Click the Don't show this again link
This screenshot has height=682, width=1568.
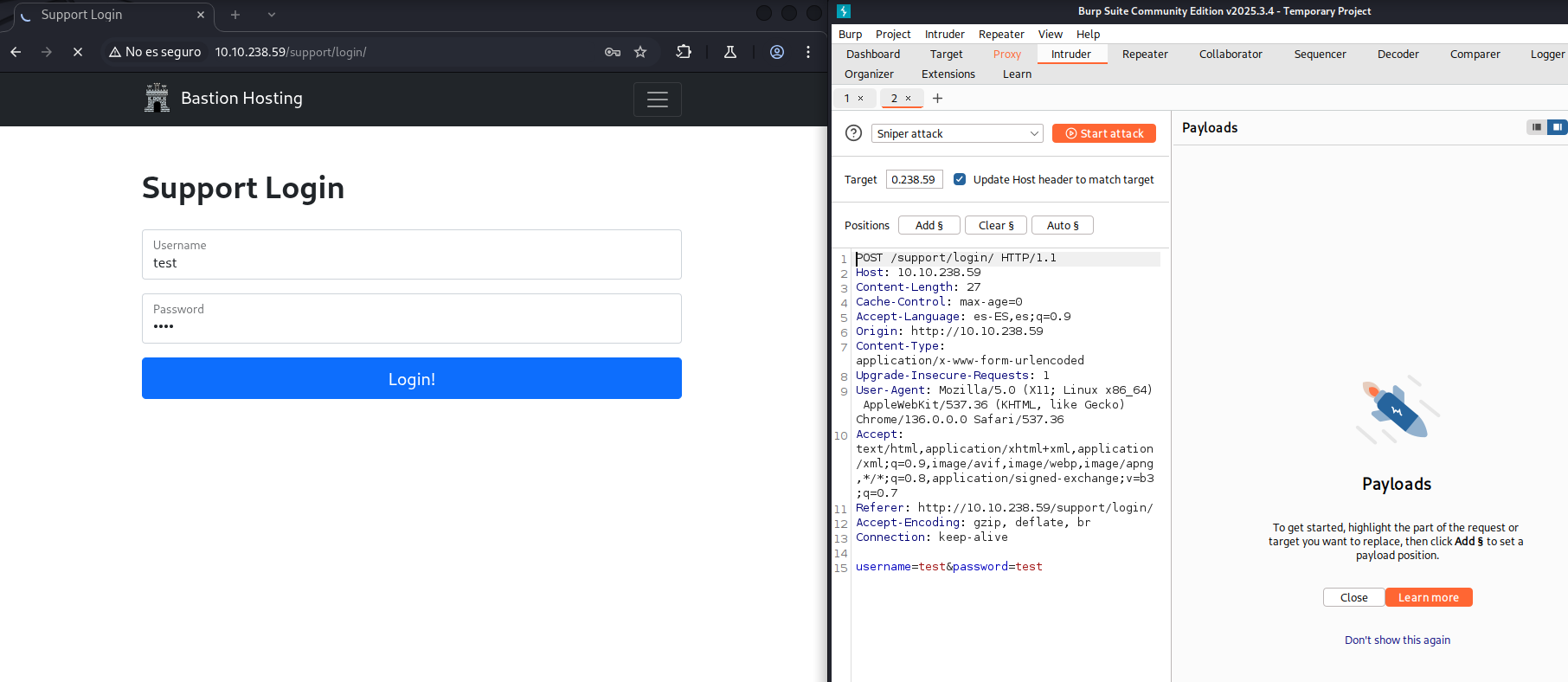click(x=1398, y=640)
